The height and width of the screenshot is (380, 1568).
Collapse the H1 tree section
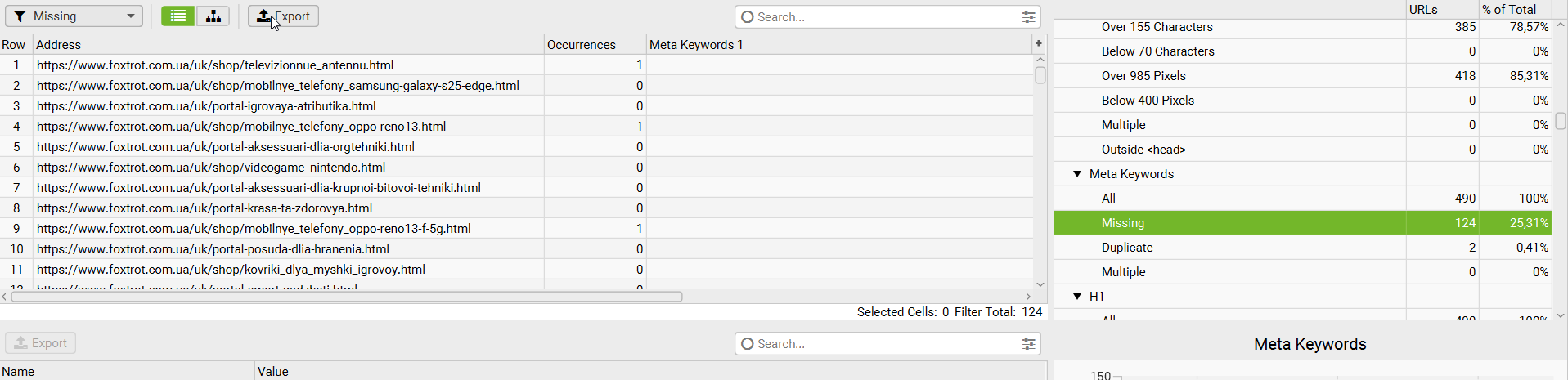[1077, 297]
